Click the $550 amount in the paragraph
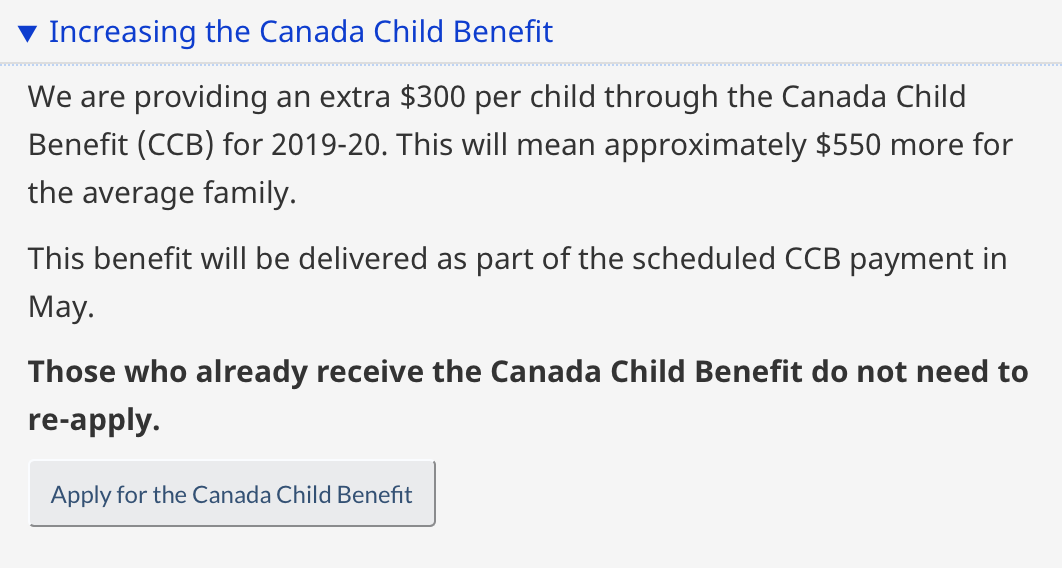Viewport: 1062px width, 568px height. 848,145
